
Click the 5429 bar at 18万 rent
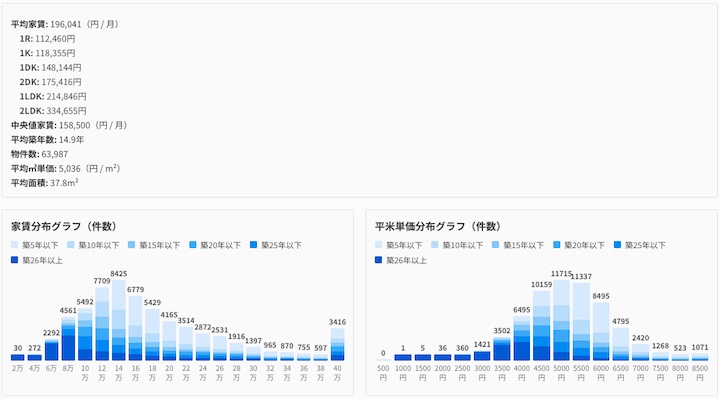point(152,335)
